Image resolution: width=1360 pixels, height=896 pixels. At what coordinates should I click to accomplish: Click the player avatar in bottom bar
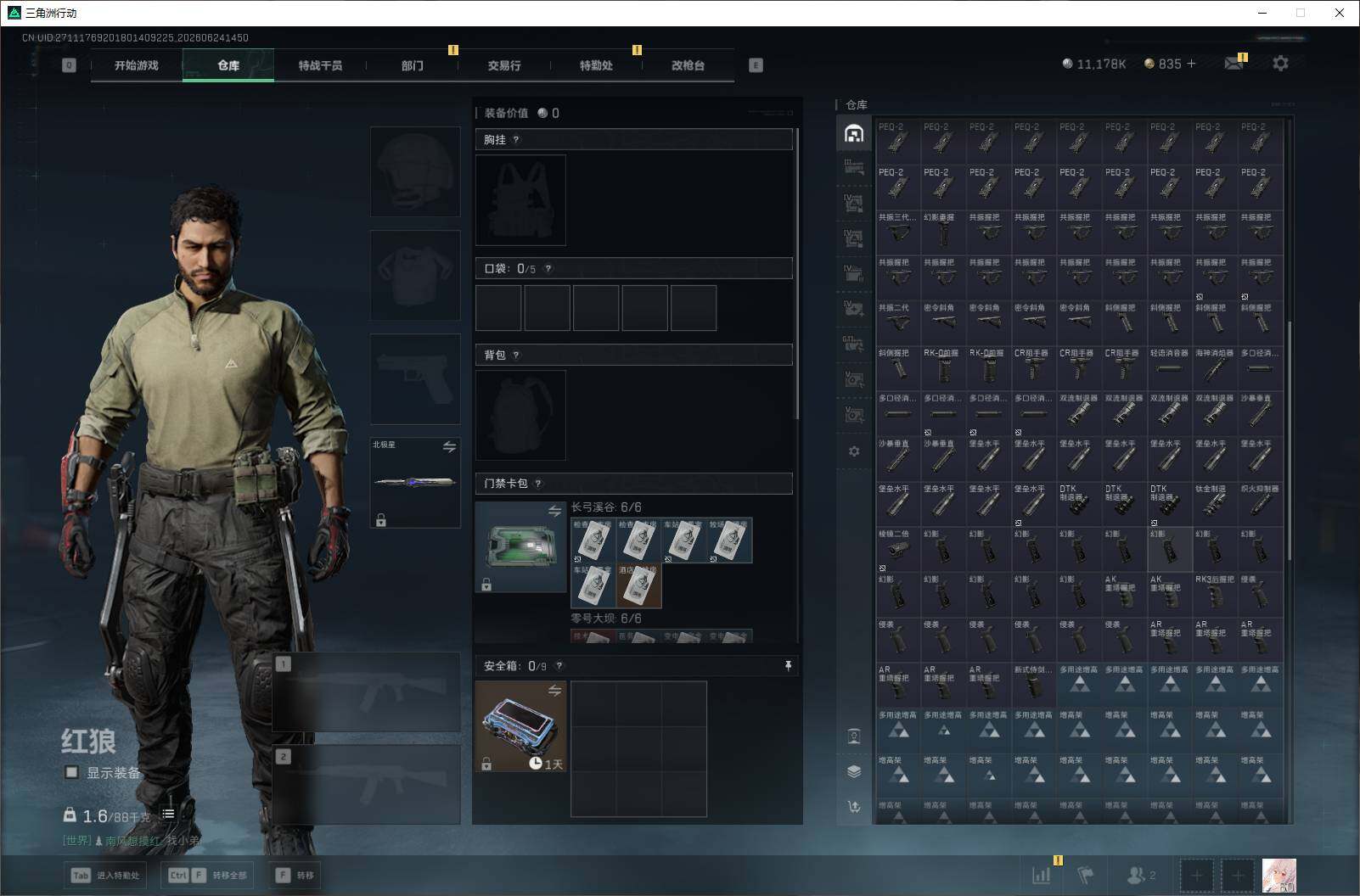pos(1279,875)
